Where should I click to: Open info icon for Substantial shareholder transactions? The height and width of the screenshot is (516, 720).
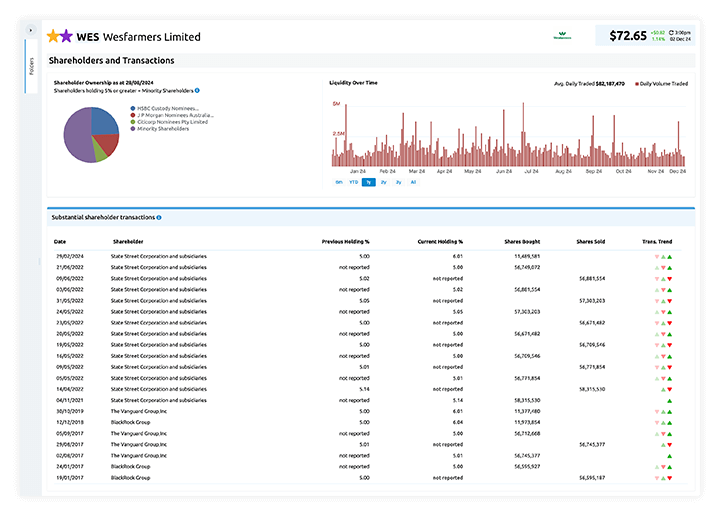pyautogui.click(x=158, y=217)
